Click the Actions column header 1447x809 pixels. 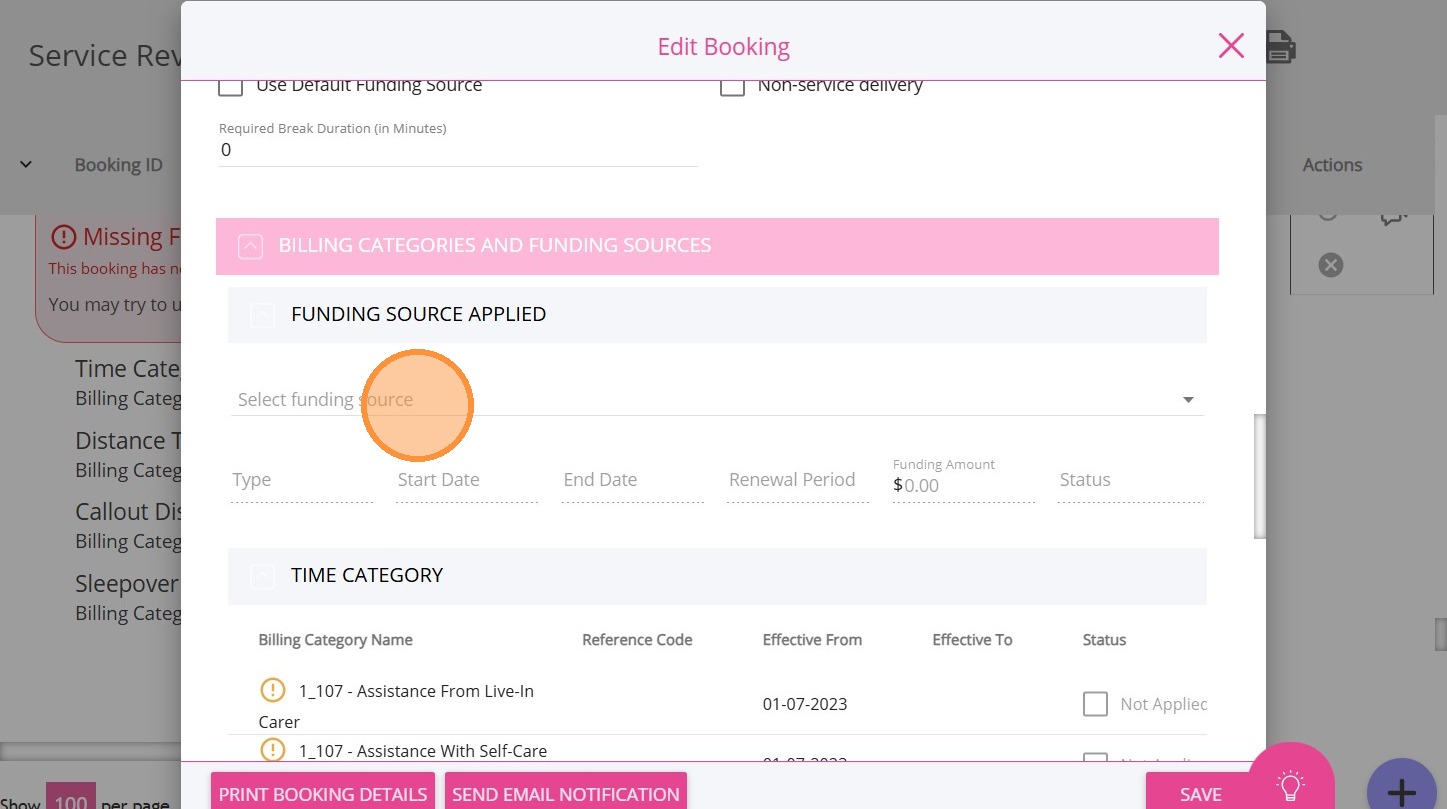[1331, 165]
